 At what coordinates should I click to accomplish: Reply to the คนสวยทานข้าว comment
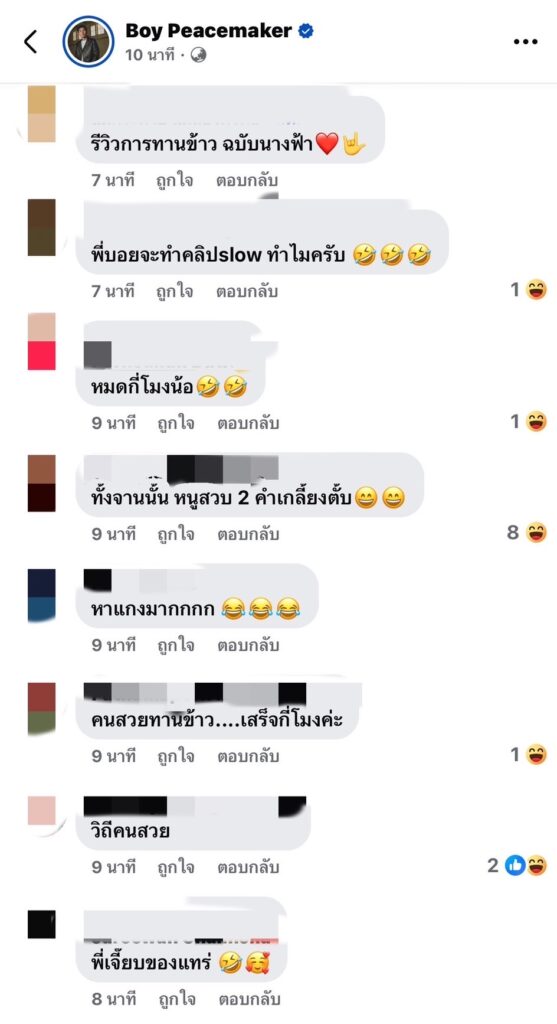tap(247, 756)
